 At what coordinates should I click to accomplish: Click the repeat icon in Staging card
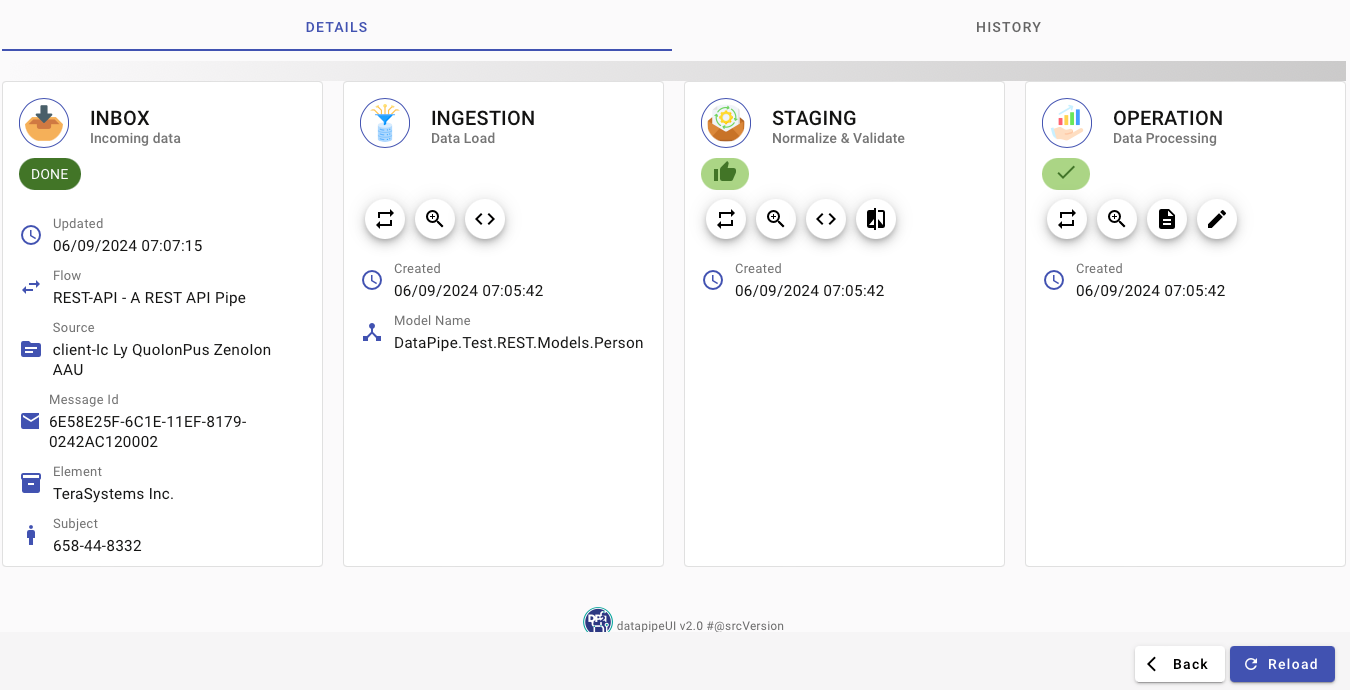point(726,219)
